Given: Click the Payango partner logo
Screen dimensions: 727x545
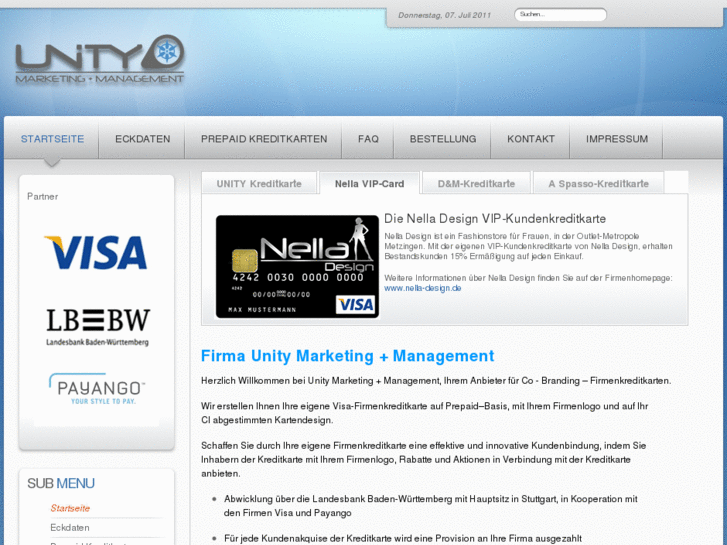Looking at the screenshot, I should [97, 389].
